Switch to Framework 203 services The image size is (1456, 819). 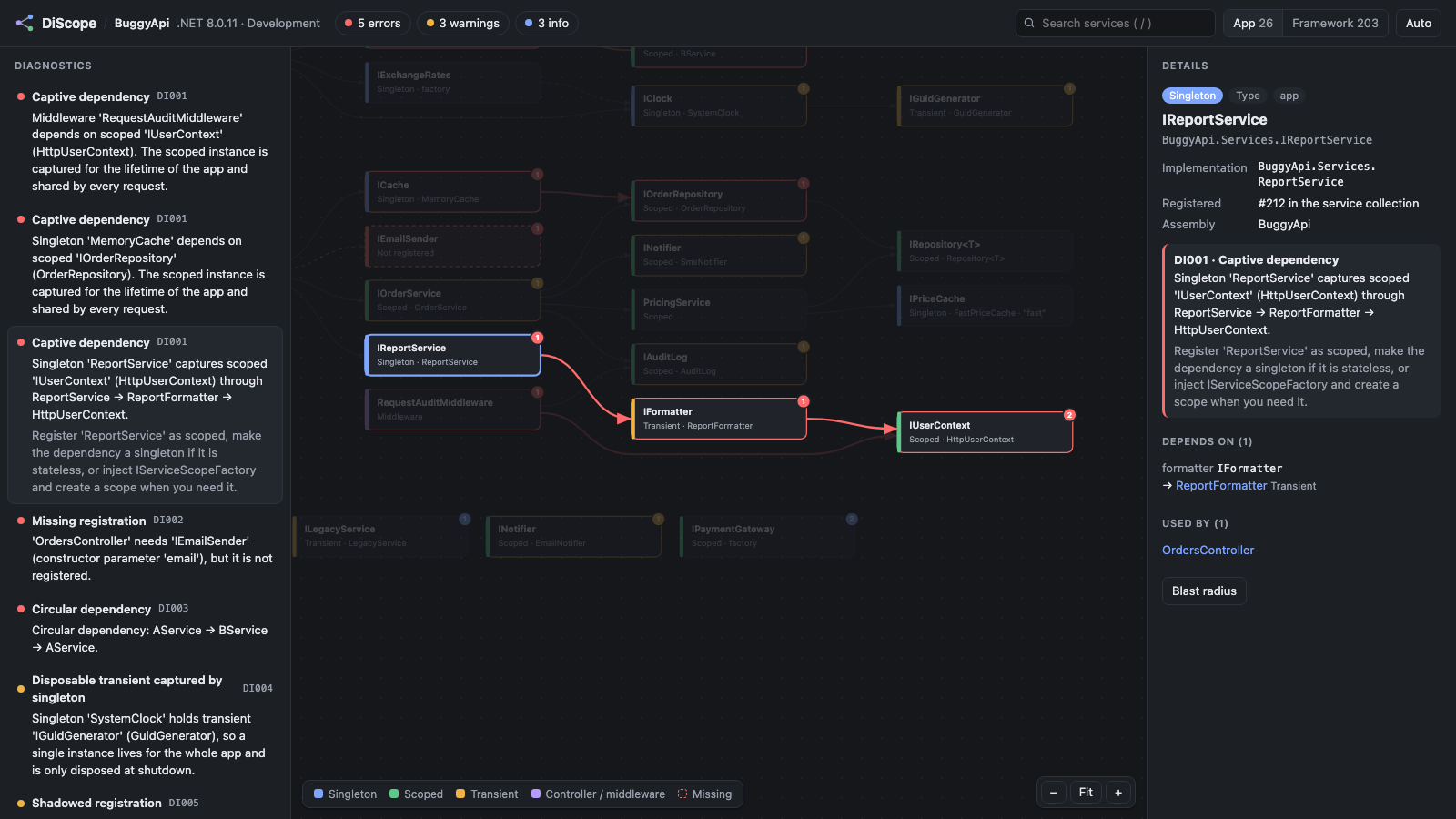coord(1335,23)
